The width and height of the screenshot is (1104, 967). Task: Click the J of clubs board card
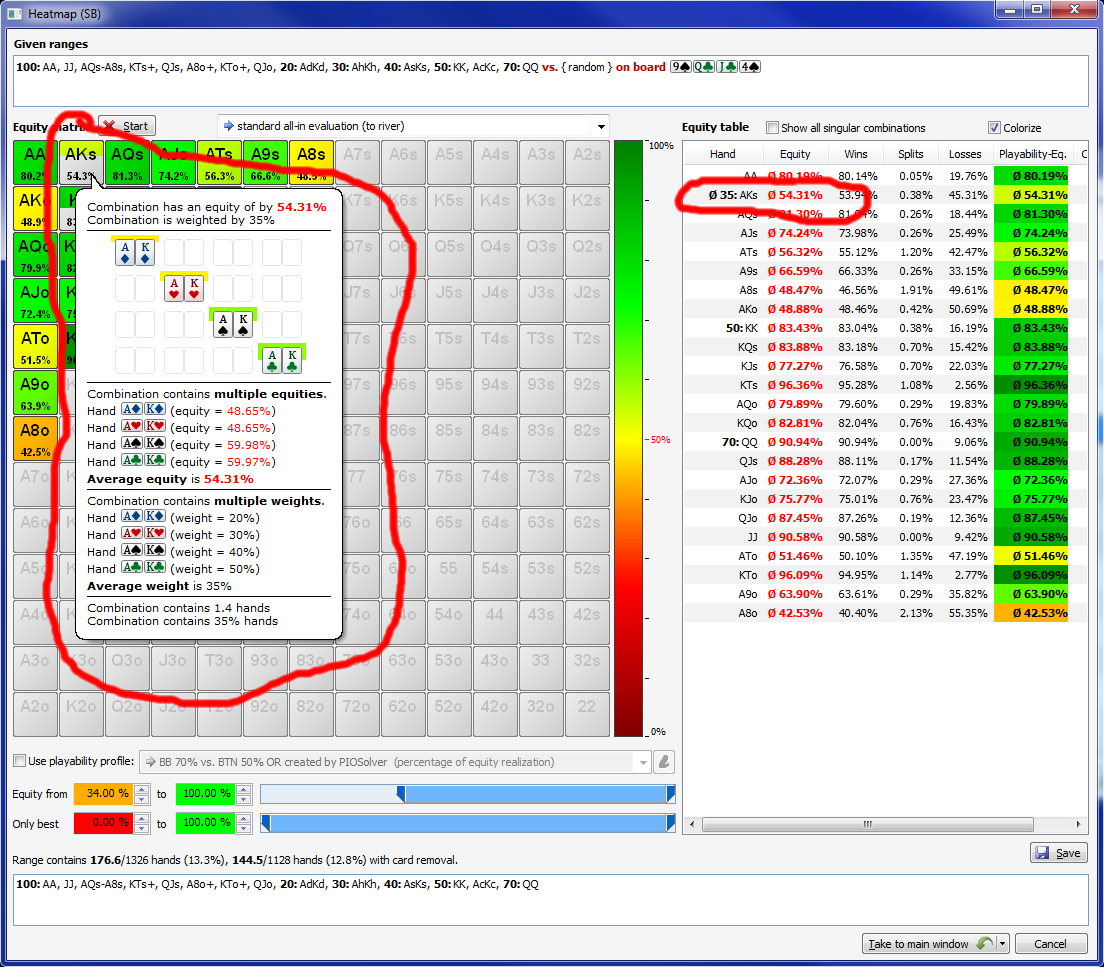[x=727, y=67]
